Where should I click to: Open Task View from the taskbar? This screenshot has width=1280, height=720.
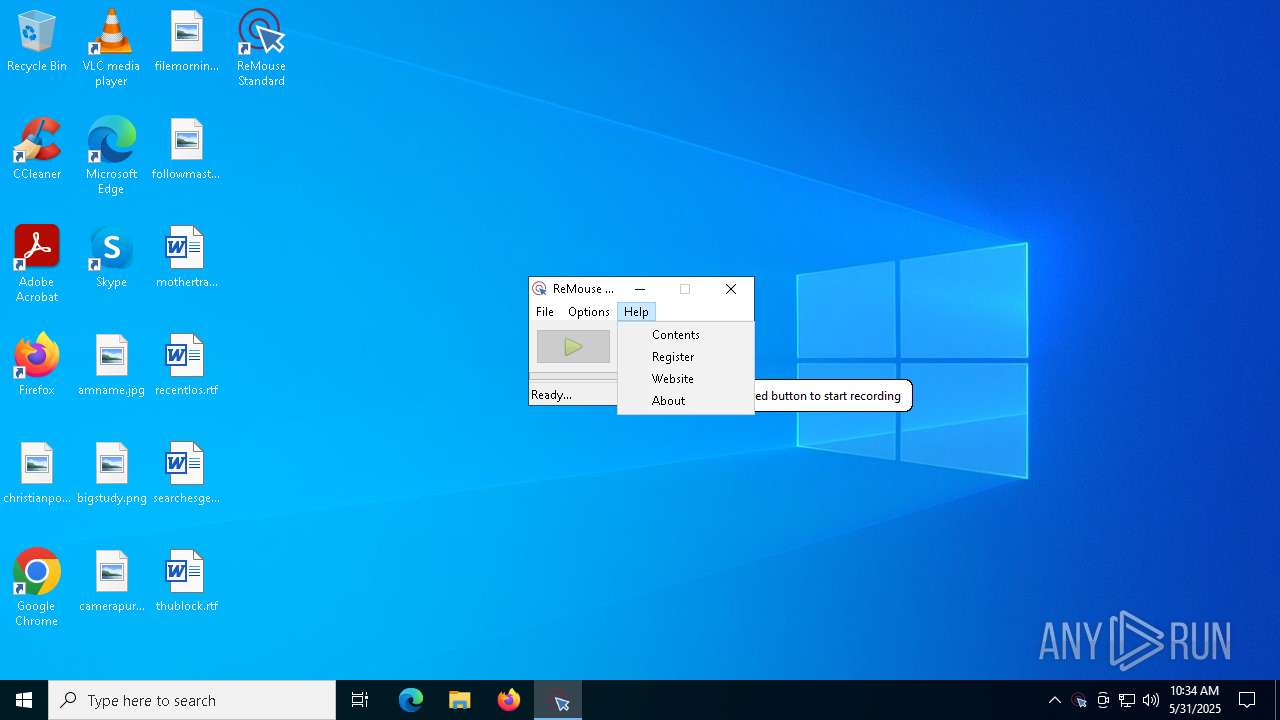click(360, 700)
